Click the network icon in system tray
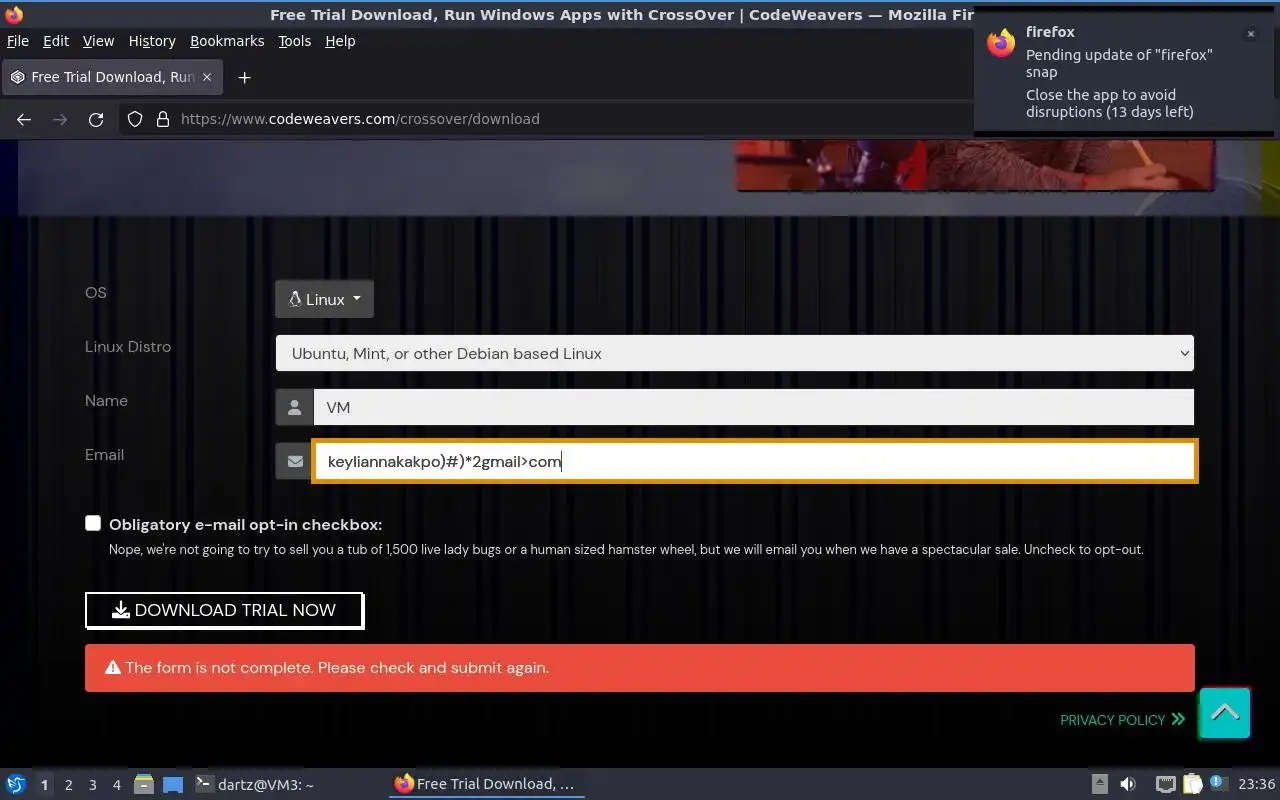This screenshot has height=800, width=1280. (1165, 785)
